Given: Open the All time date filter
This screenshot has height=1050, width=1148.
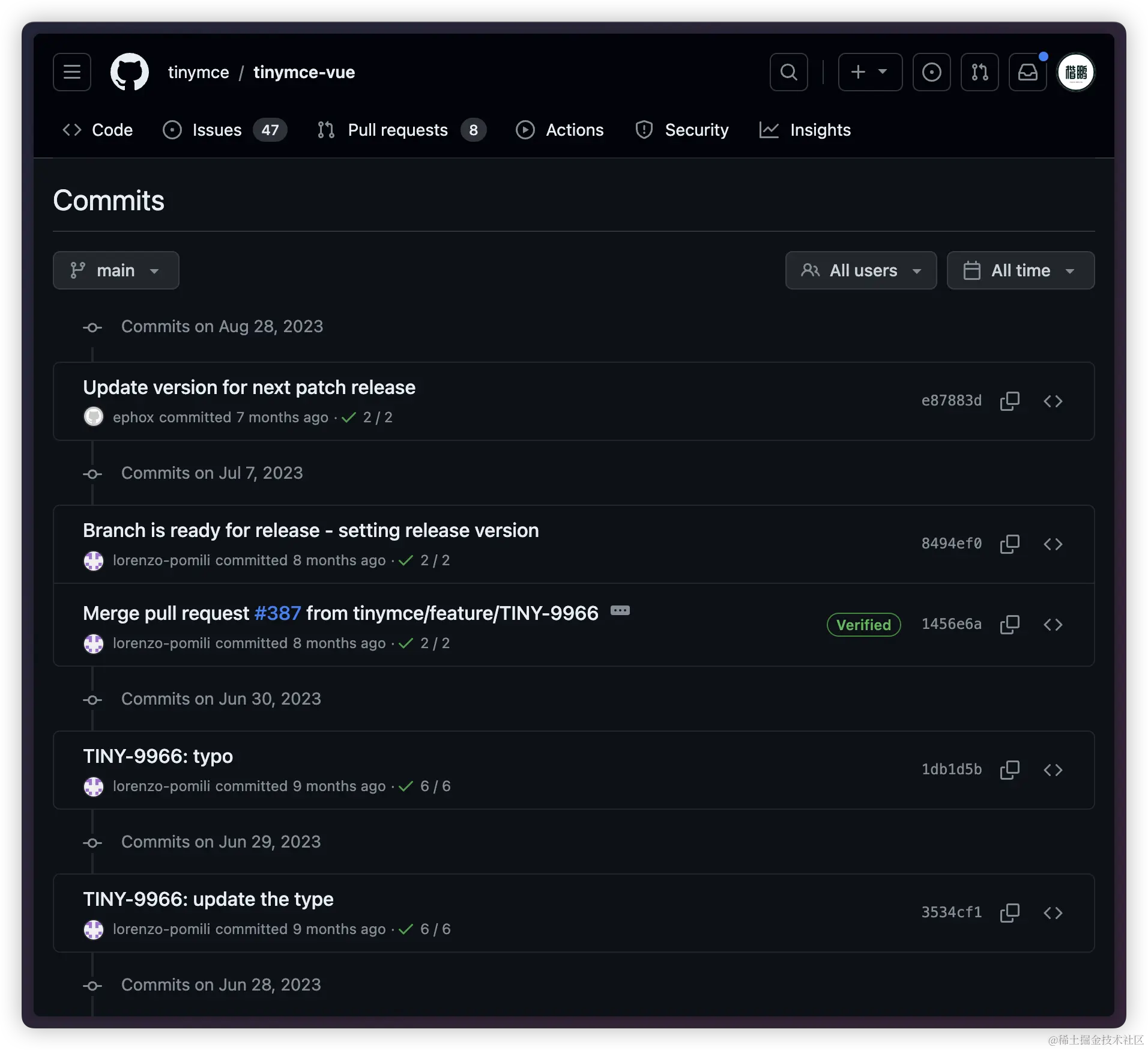Looking at the screenshot, I should (x=1021, y=270).
